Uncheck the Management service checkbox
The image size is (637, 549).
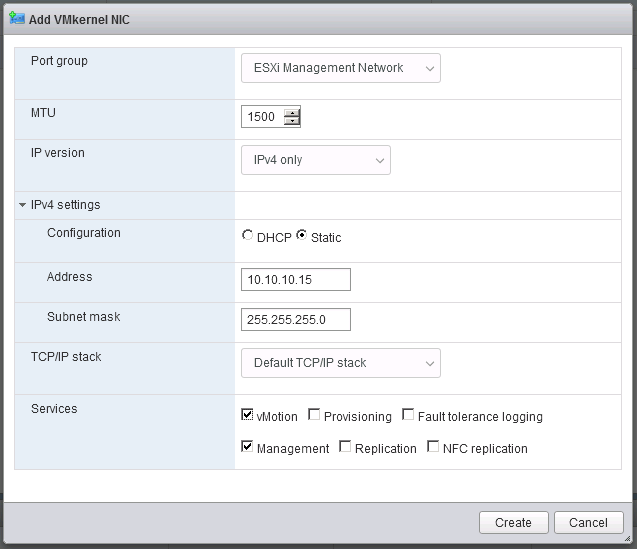coord(247,446)
